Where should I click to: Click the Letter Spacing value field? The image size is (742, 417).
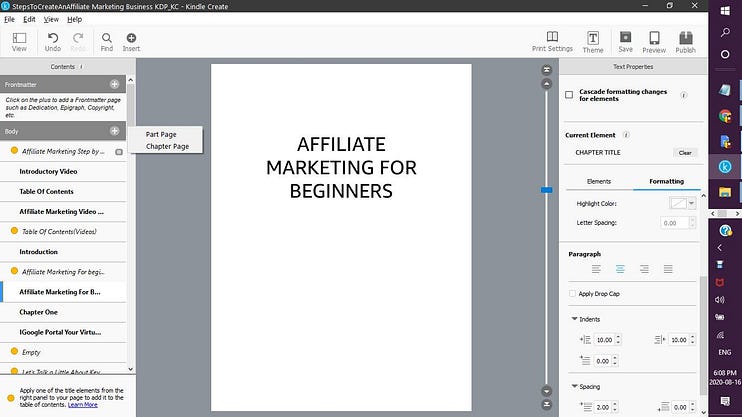(x=674, y=223)
